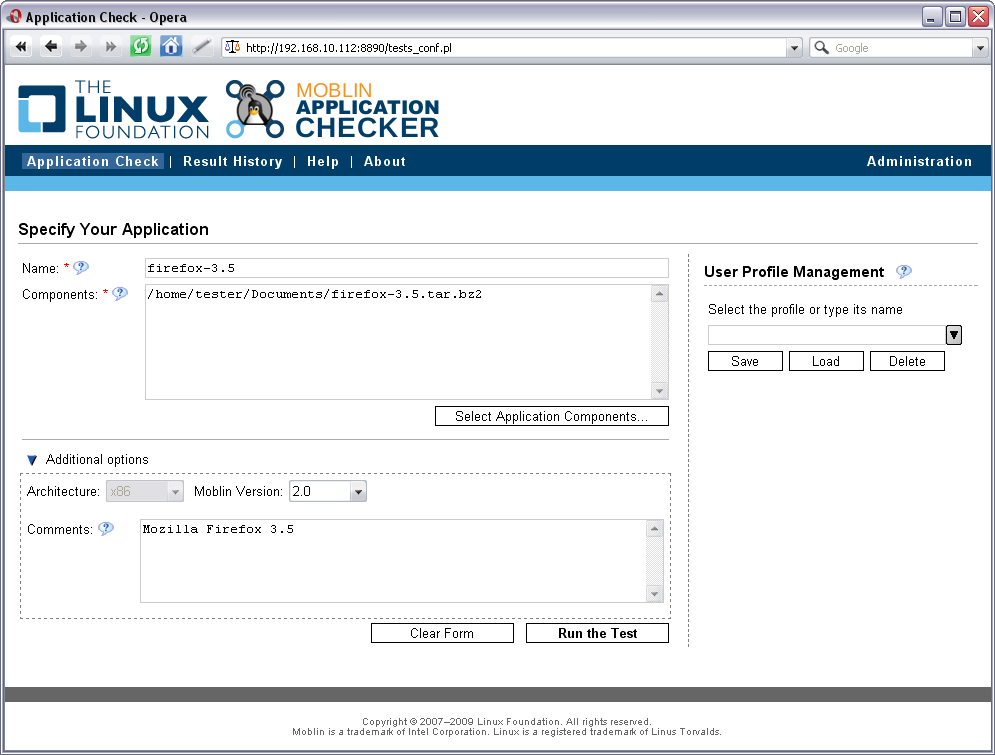Click the Opera rewind navigation button

(x=21, y=46)
